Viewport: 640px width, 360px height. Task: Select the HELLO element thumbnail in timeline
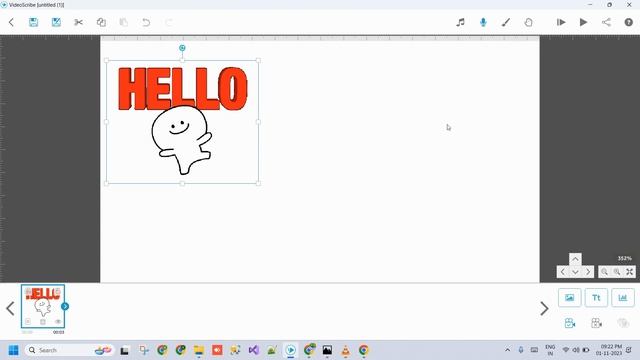point(43,306)
